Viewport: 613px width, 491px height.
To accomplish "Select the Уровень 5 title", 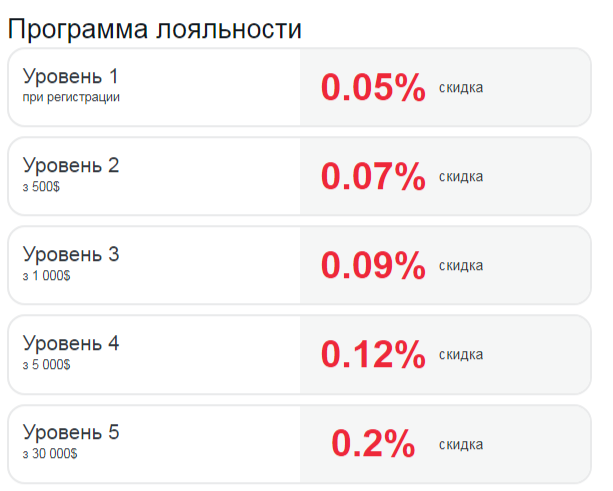I will 71,433.
